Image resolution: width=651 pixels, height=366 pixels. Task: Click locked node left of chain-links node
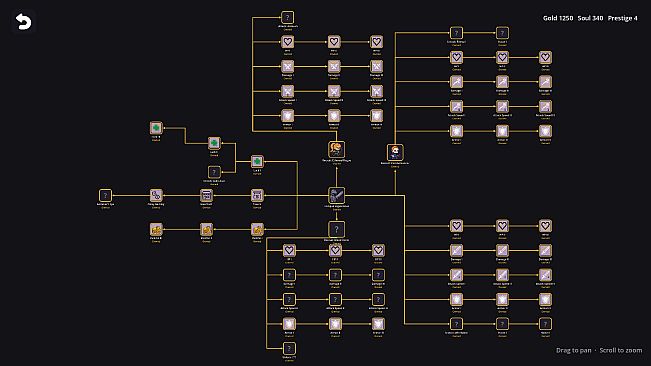pos(105,195)
